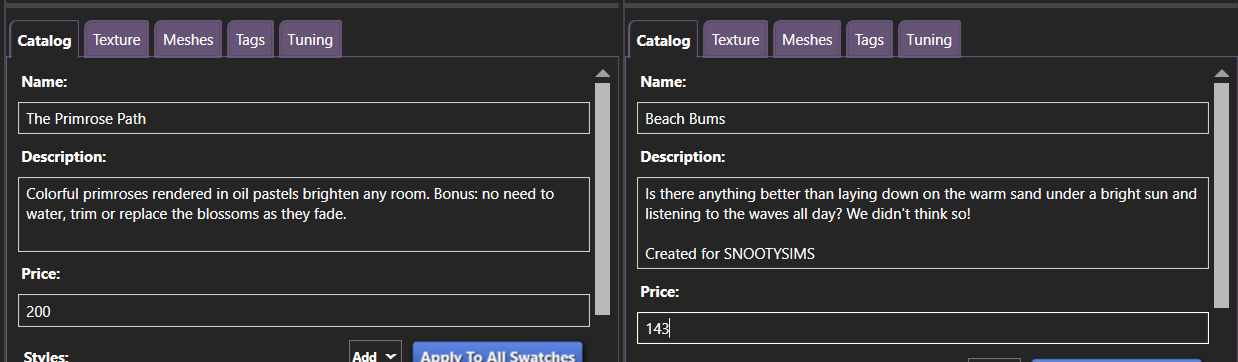Screen dimensions: 1238x362
Task: Open the Add dropdown beside Styles
Action: 375,353
